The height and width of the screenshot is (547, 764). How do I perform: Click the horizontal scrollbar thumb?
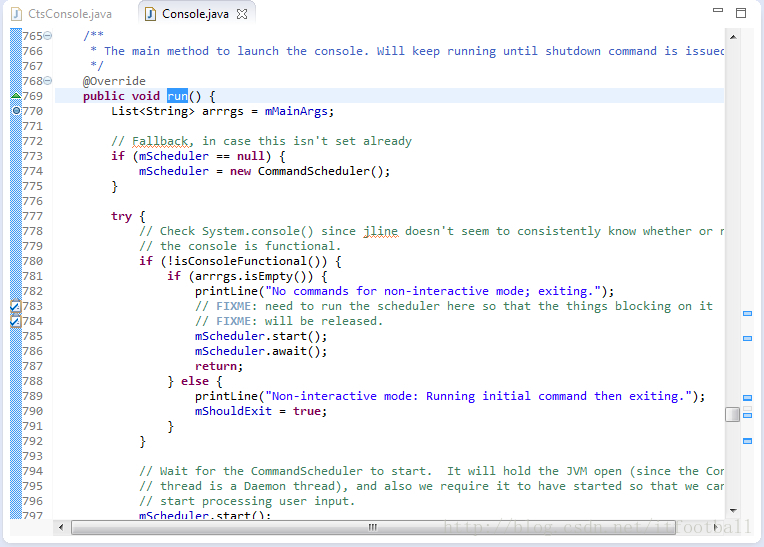373,527
